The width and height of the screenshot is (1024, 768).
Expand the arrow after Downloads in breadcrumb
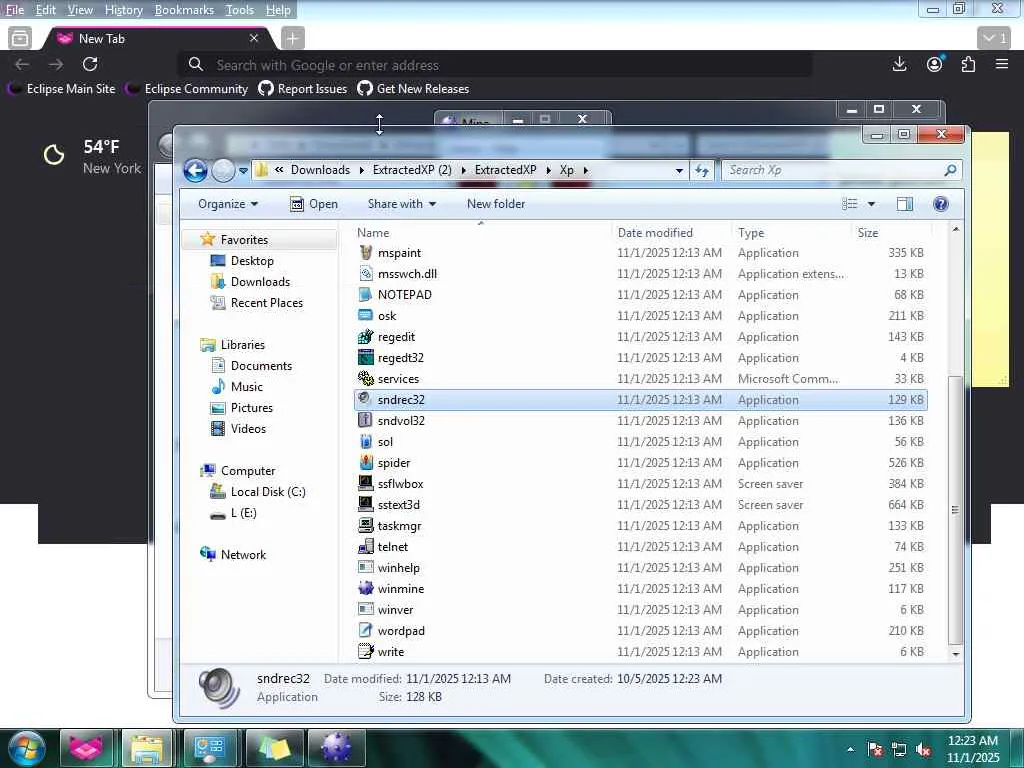point(361,170)
